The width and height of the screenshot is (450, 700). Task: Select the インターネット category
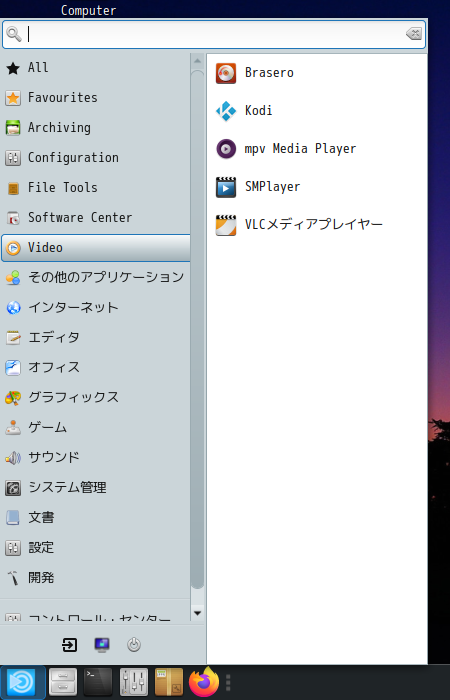[x=96, y=308]
